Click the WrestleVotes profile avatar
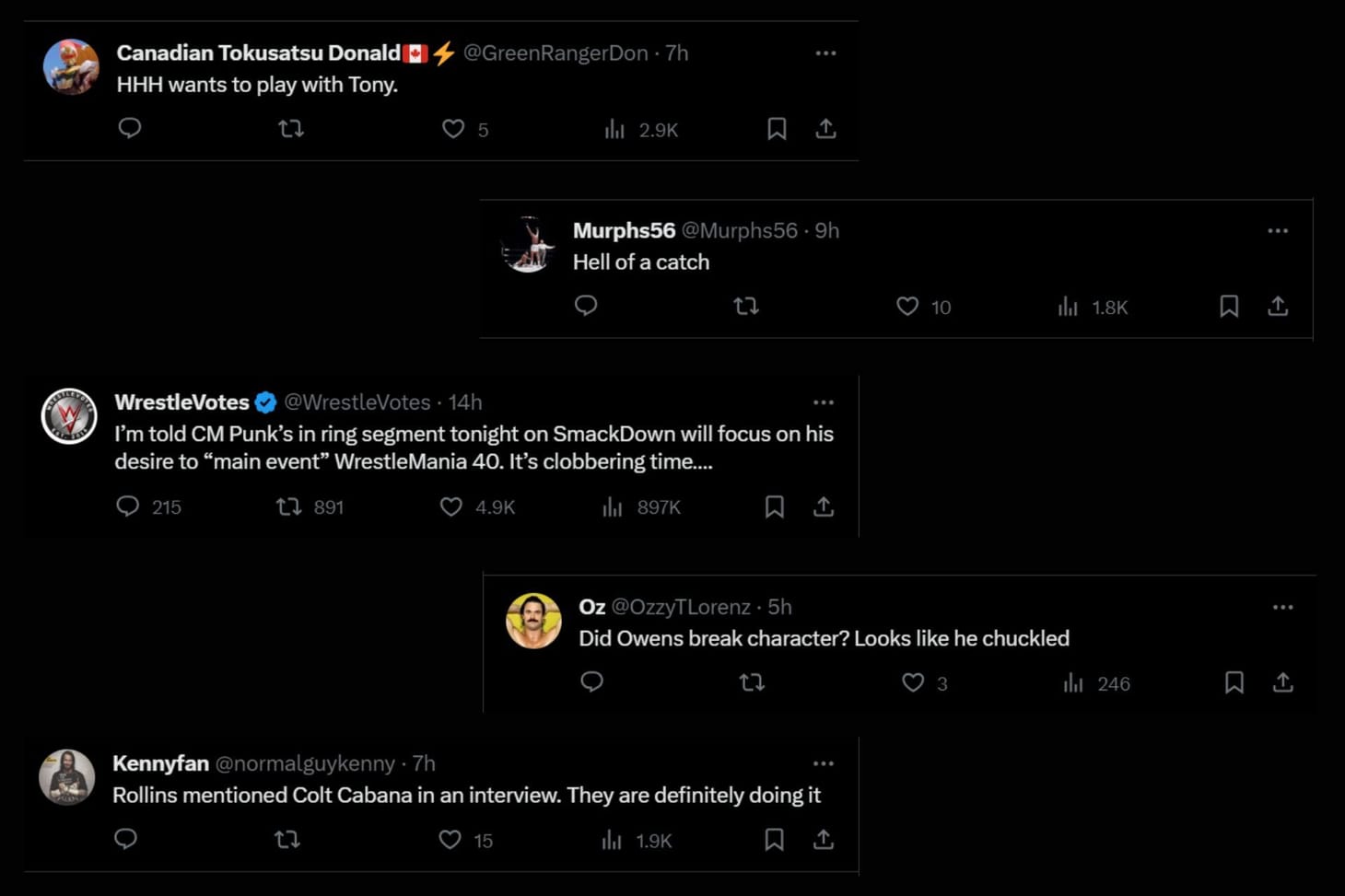This screenshot has height=896, width=1345. coord(69,416)
